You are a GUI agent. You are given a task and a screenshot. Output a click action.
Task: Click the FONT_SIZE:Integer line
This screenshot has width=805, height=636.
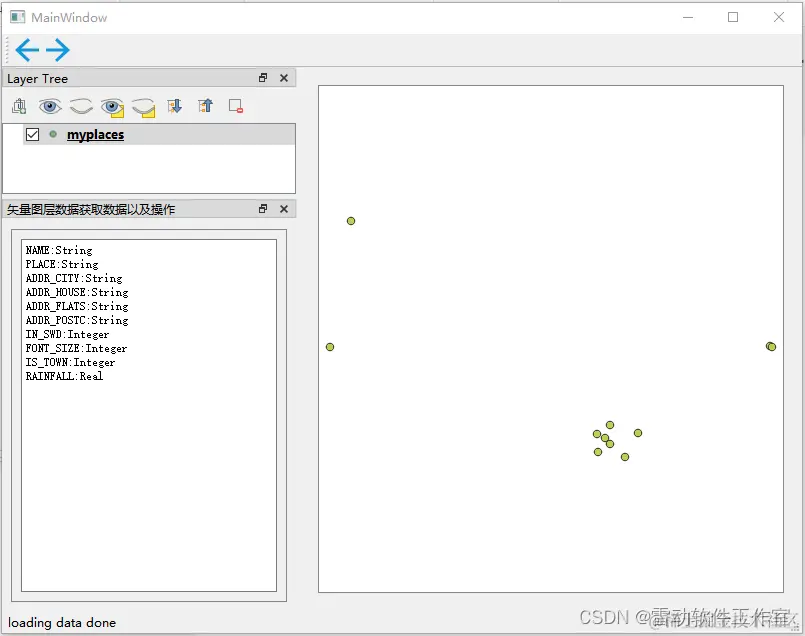click(x=76, y=349)
